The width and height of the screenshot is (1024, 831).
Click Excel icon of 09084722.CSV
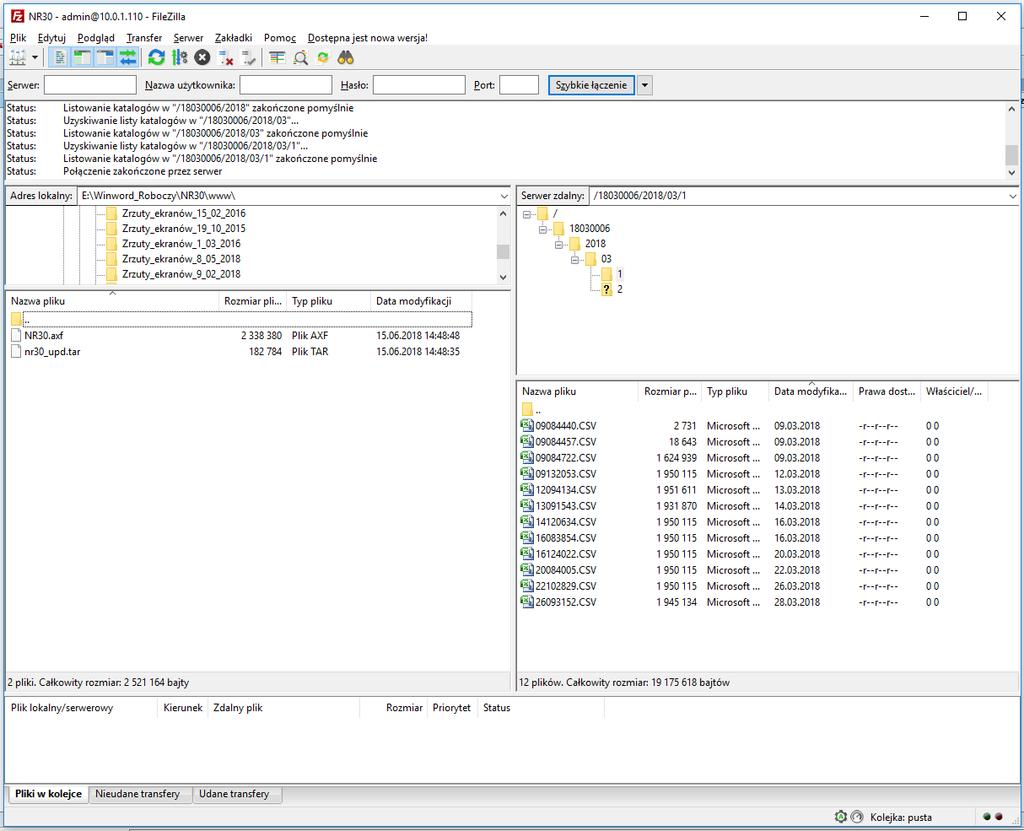click(x=527, y=457)
